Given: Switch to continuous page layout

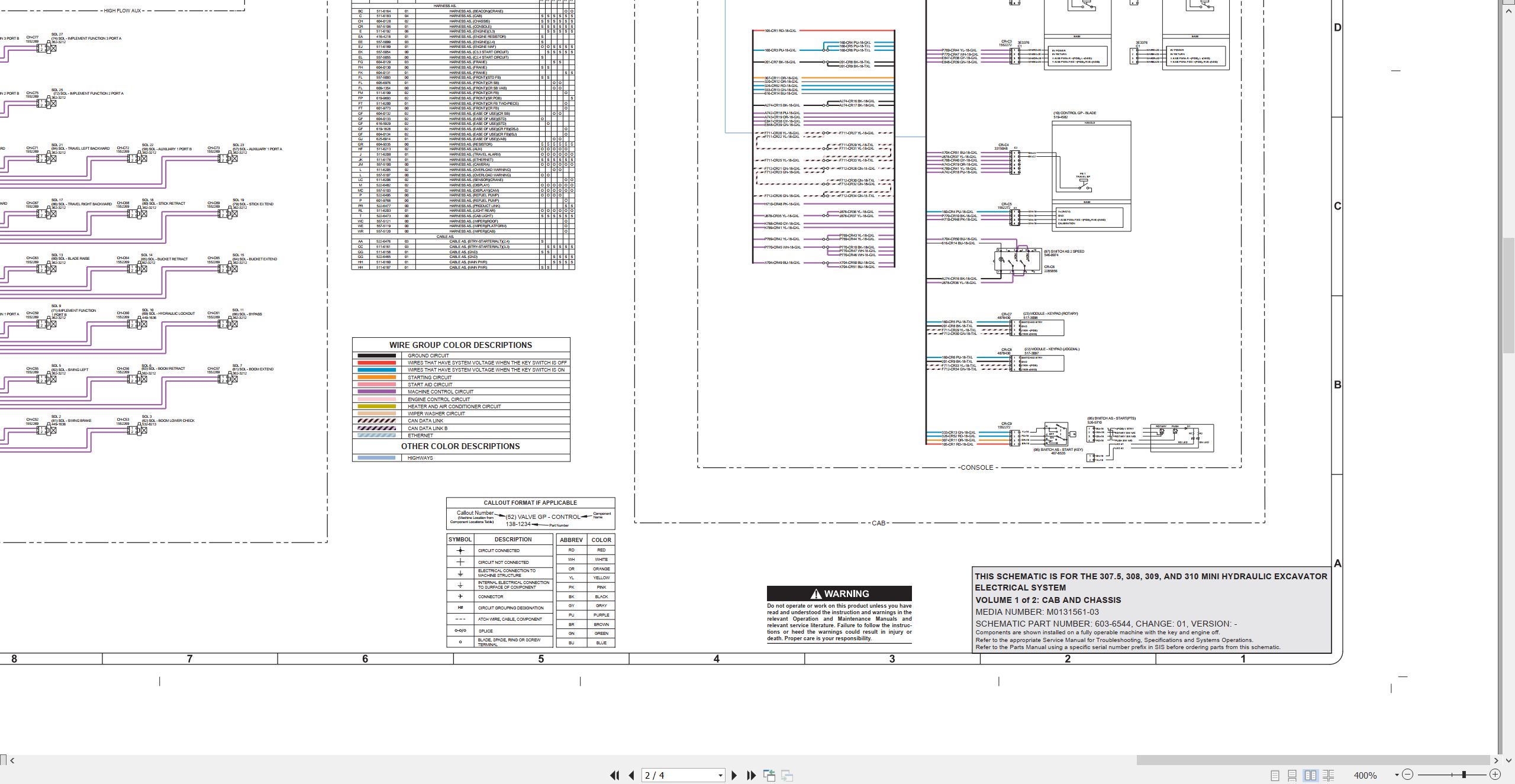Looking at the screenshot, I should coord(1292,775).
